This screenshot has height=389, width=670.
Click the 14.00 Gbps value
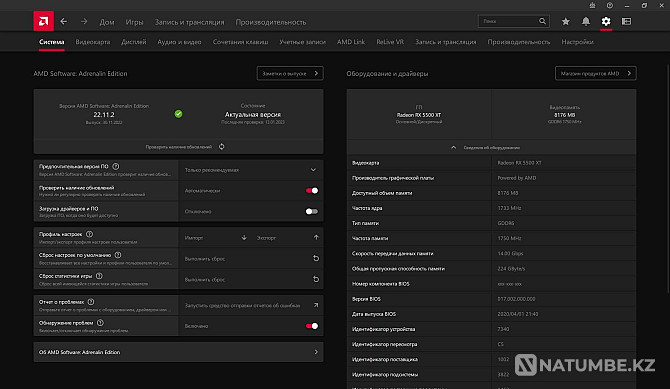point(510,253)
